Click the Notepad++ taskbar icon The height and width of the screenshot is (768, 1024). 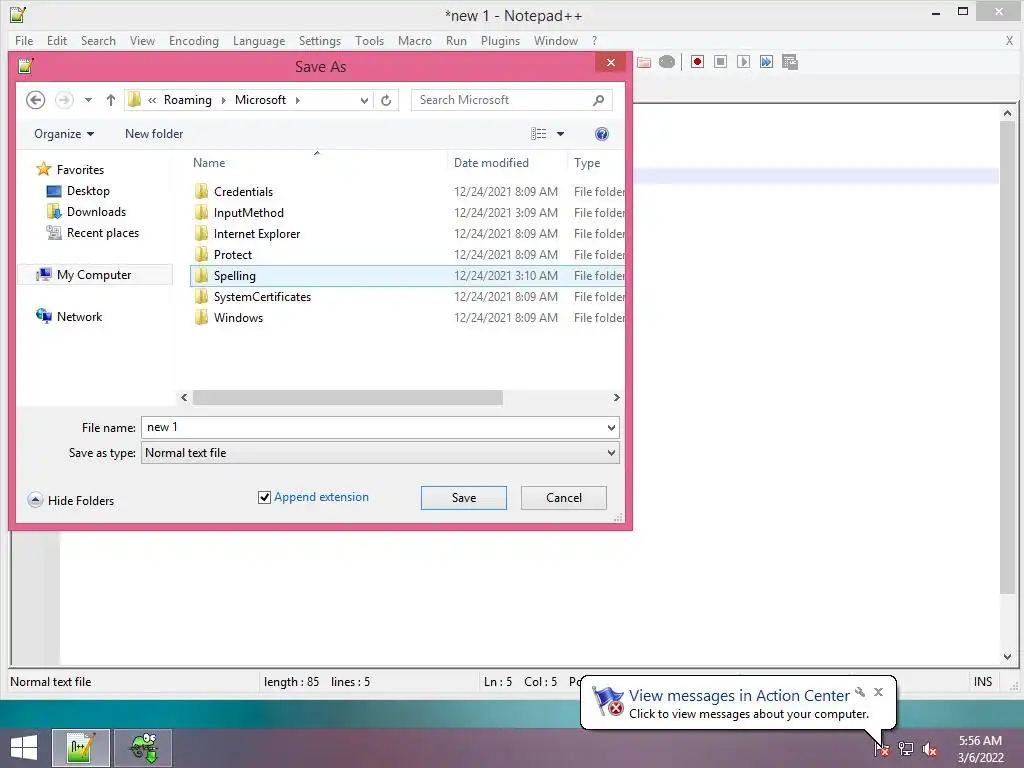pos(81,748)
